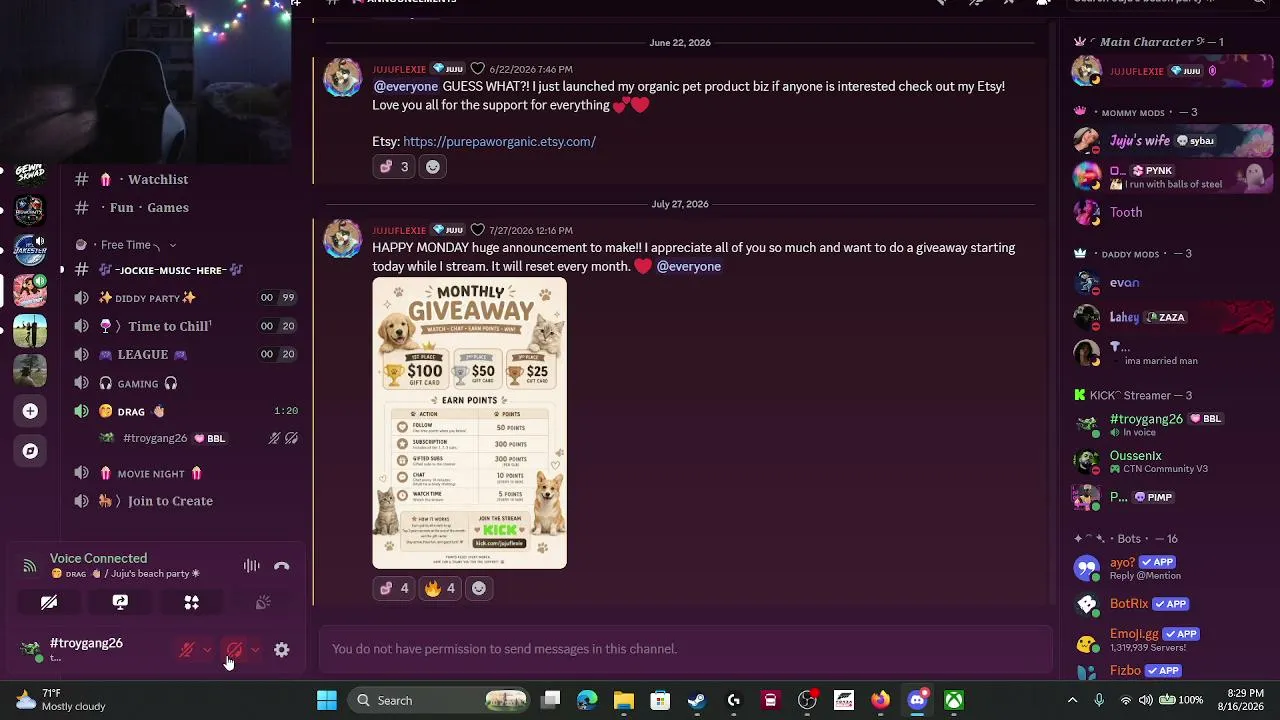Add a server with the plus button
The width and height of the screenshot is (1280, 720).
[x=30, y=411]
